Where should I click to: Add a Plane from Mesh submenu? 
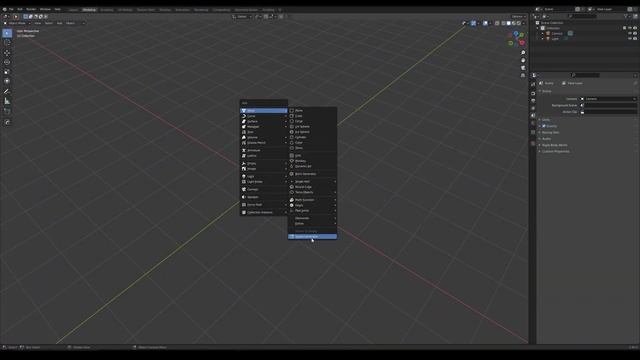pos(312,111)
